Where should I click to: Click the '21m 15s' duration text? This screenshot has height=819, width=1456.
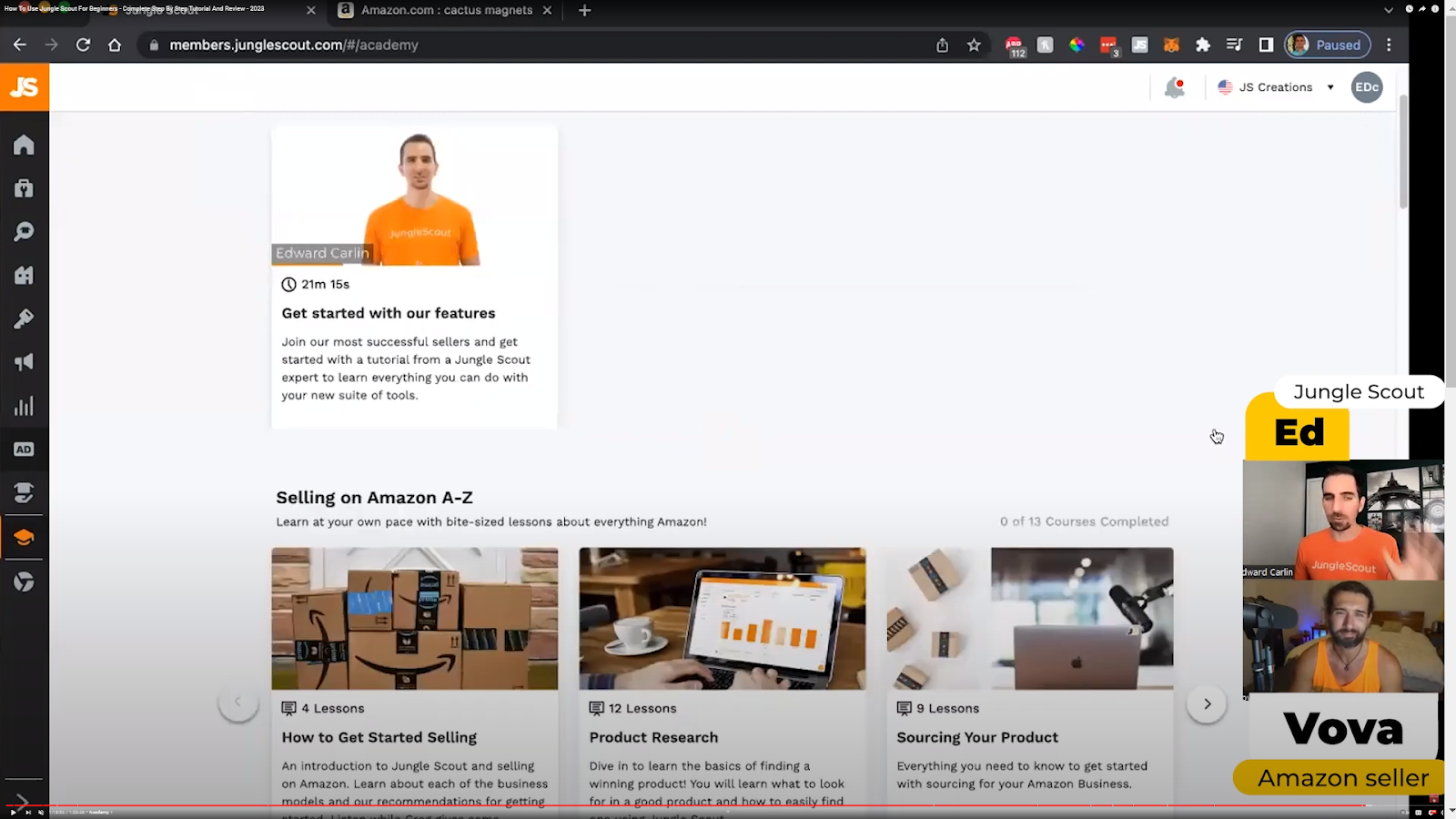[326, 284]
